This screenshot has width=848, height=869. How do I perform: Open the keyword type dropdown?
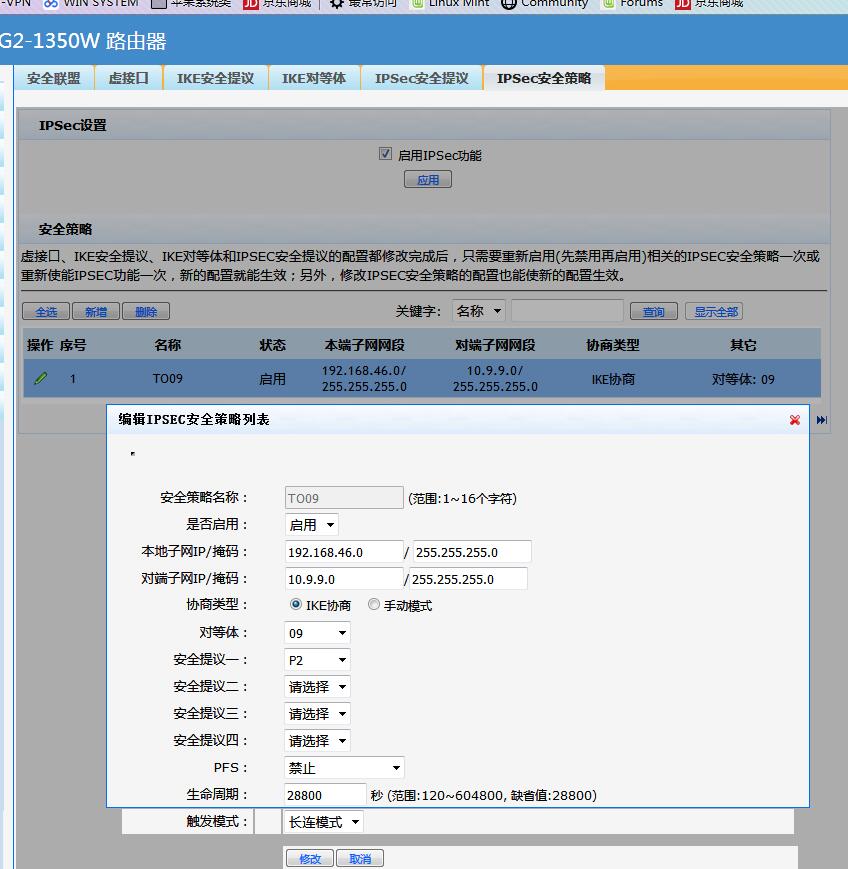[x=478, y=311]
